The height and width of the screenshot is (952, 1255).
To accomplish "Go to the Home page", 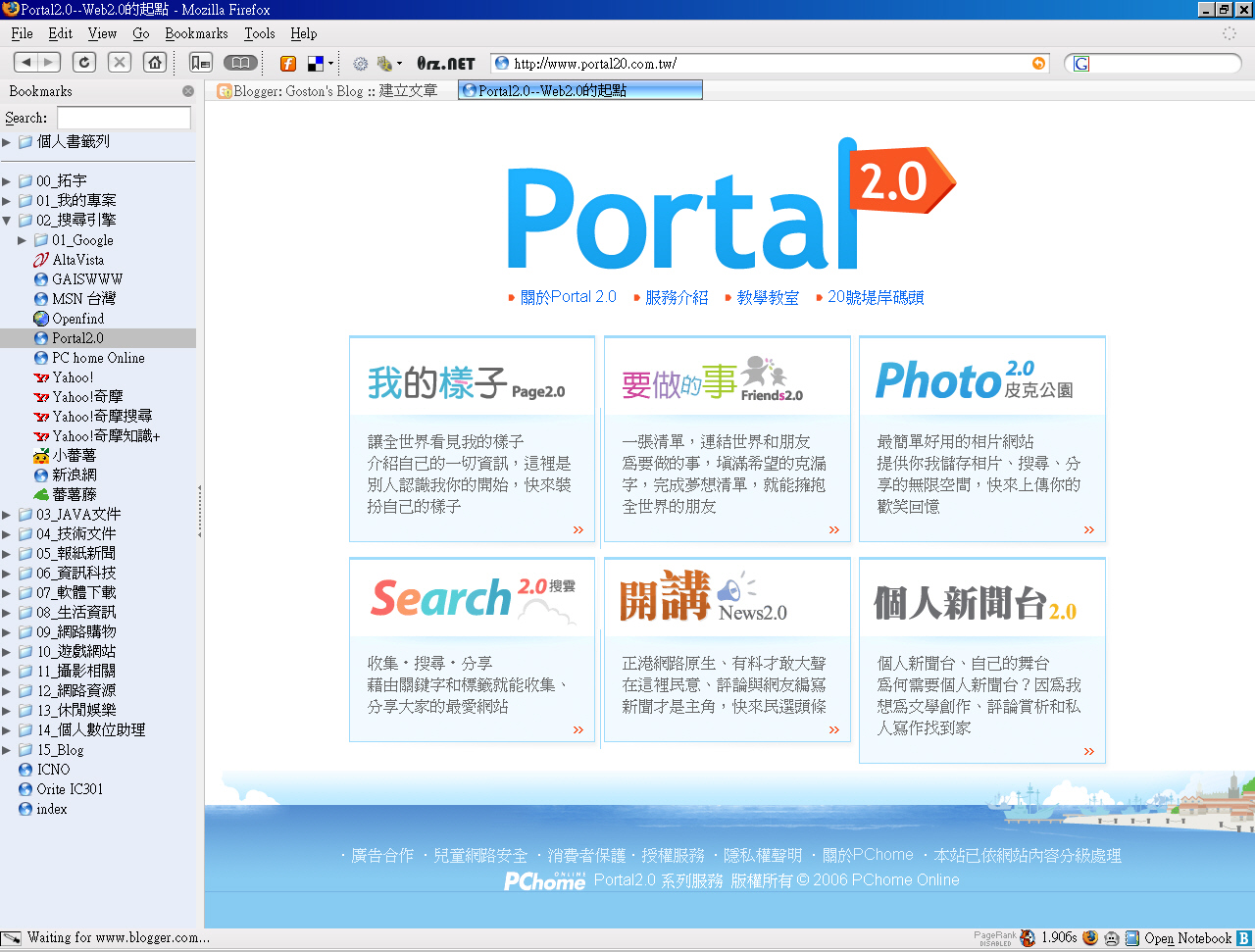I will click(x=154, y=63).
